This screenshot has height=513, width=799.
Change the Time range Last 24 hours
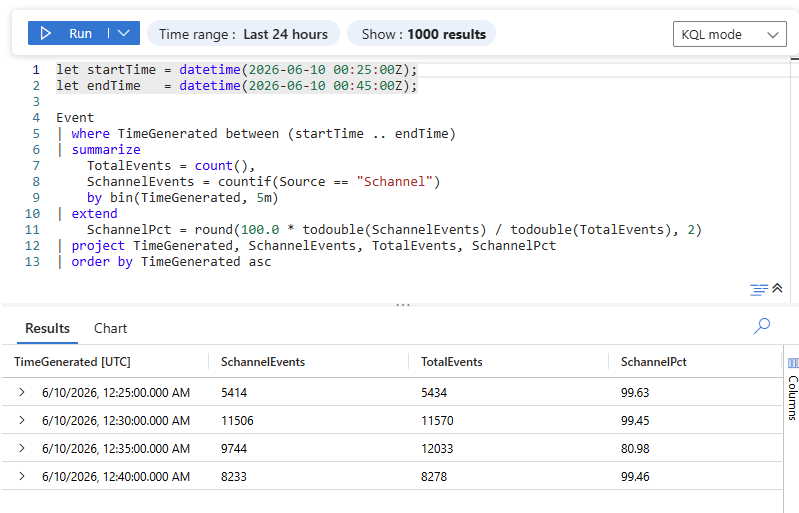tap(243, 34)
